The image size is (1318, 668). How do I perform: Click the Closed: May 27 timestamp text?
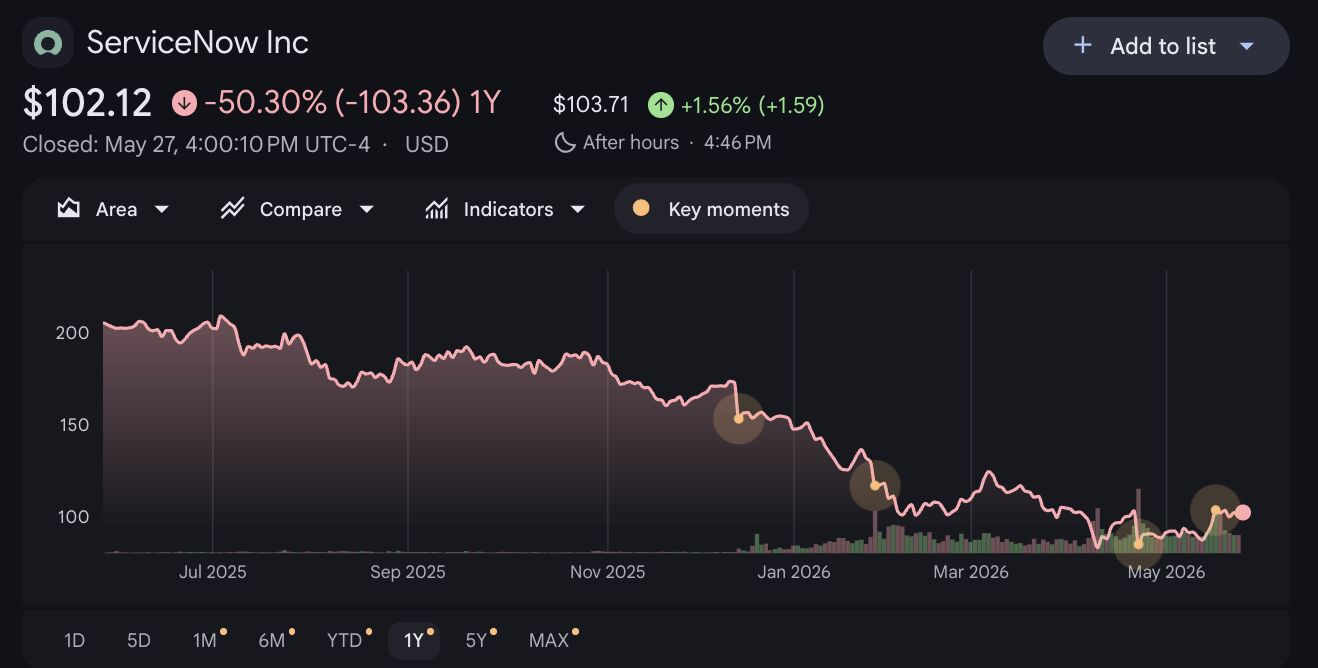[196, 145]
